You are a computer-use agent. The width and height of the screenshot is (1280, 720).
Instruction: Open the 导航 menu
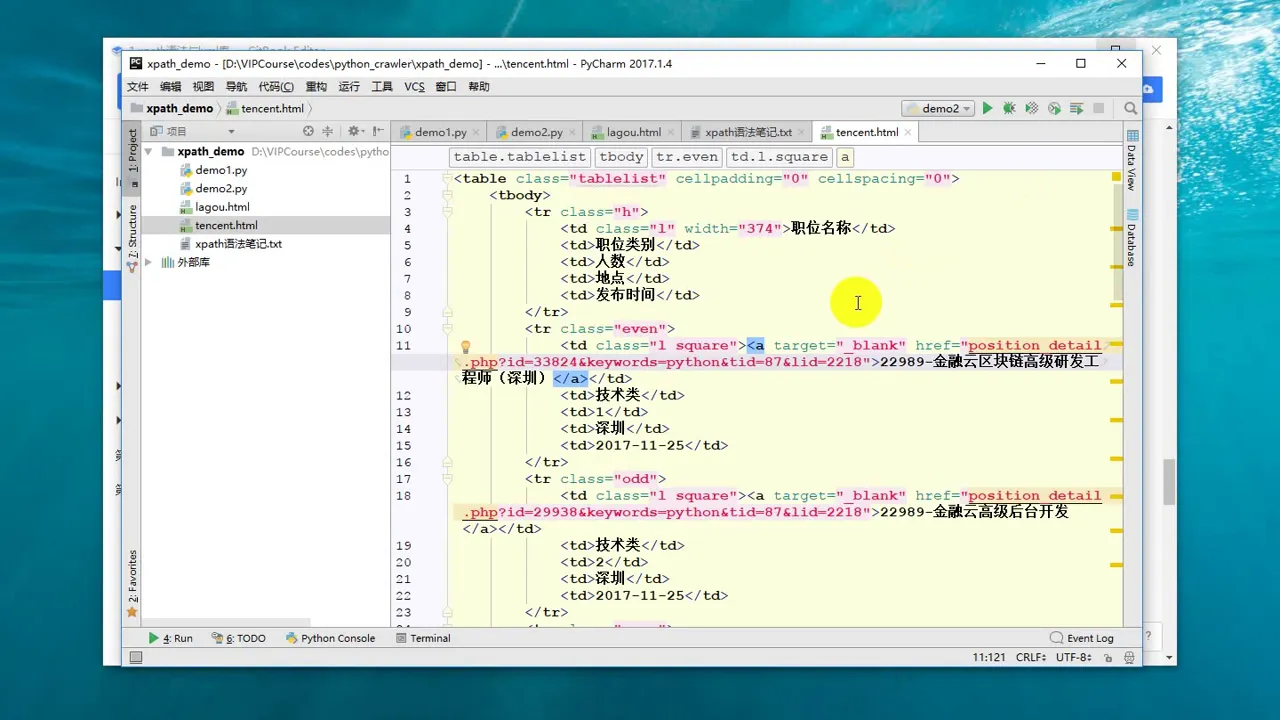(x=236, y=87)
